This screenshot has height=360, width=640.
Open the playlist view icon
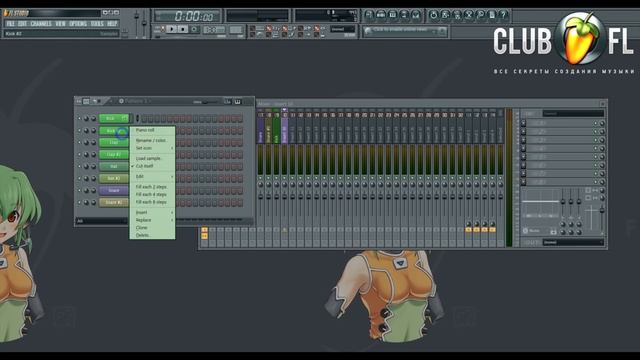[x=369, y=15]
